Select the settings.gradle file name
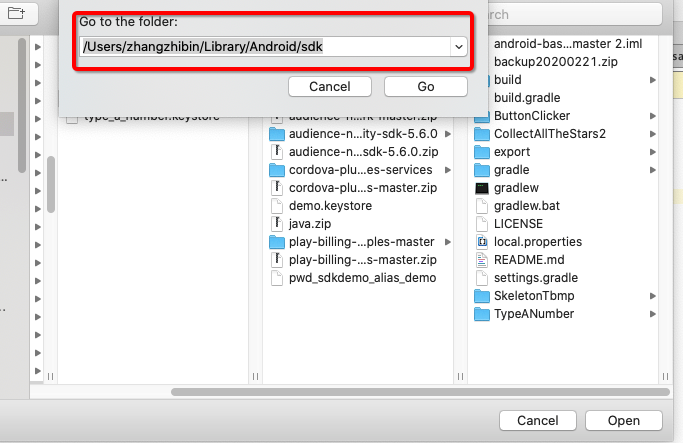 tap(536, 278)
